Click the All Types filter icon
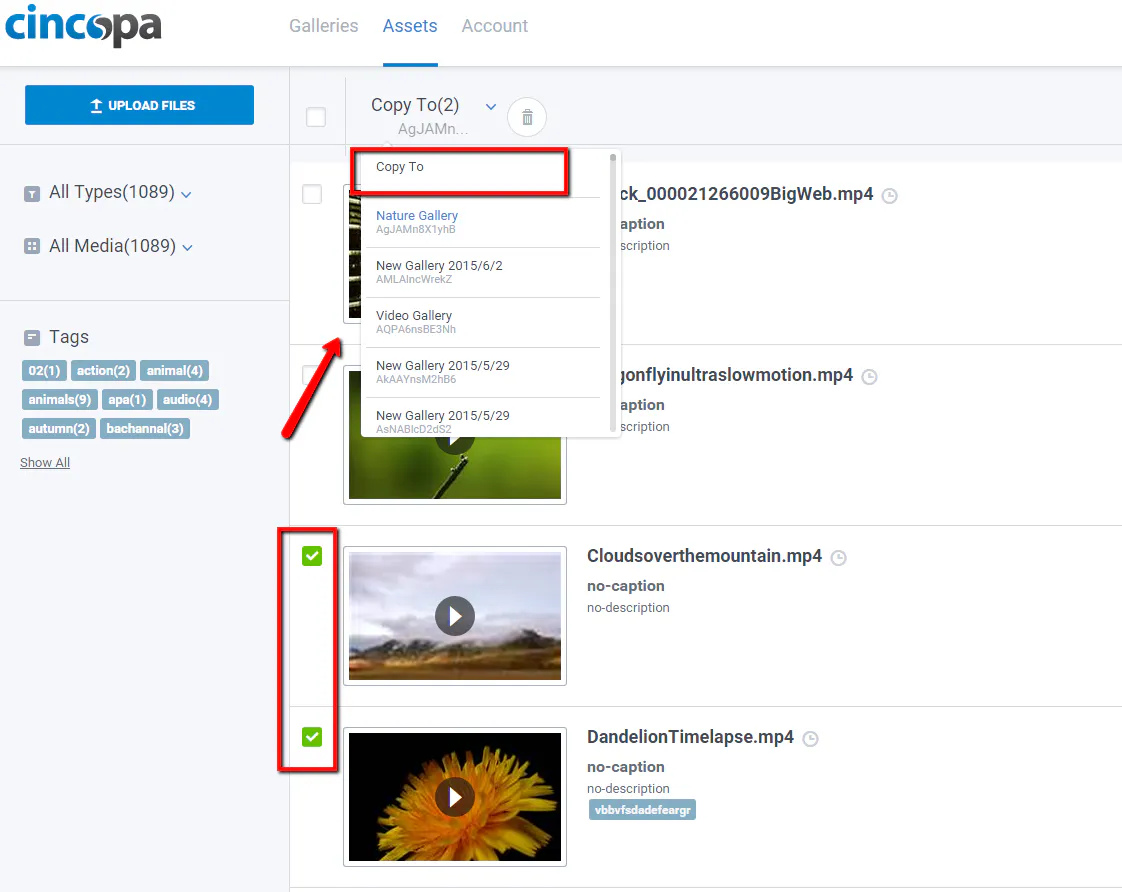Viewport: 1122px width, 892px height. pyautogui.click(x=32, y=194)
